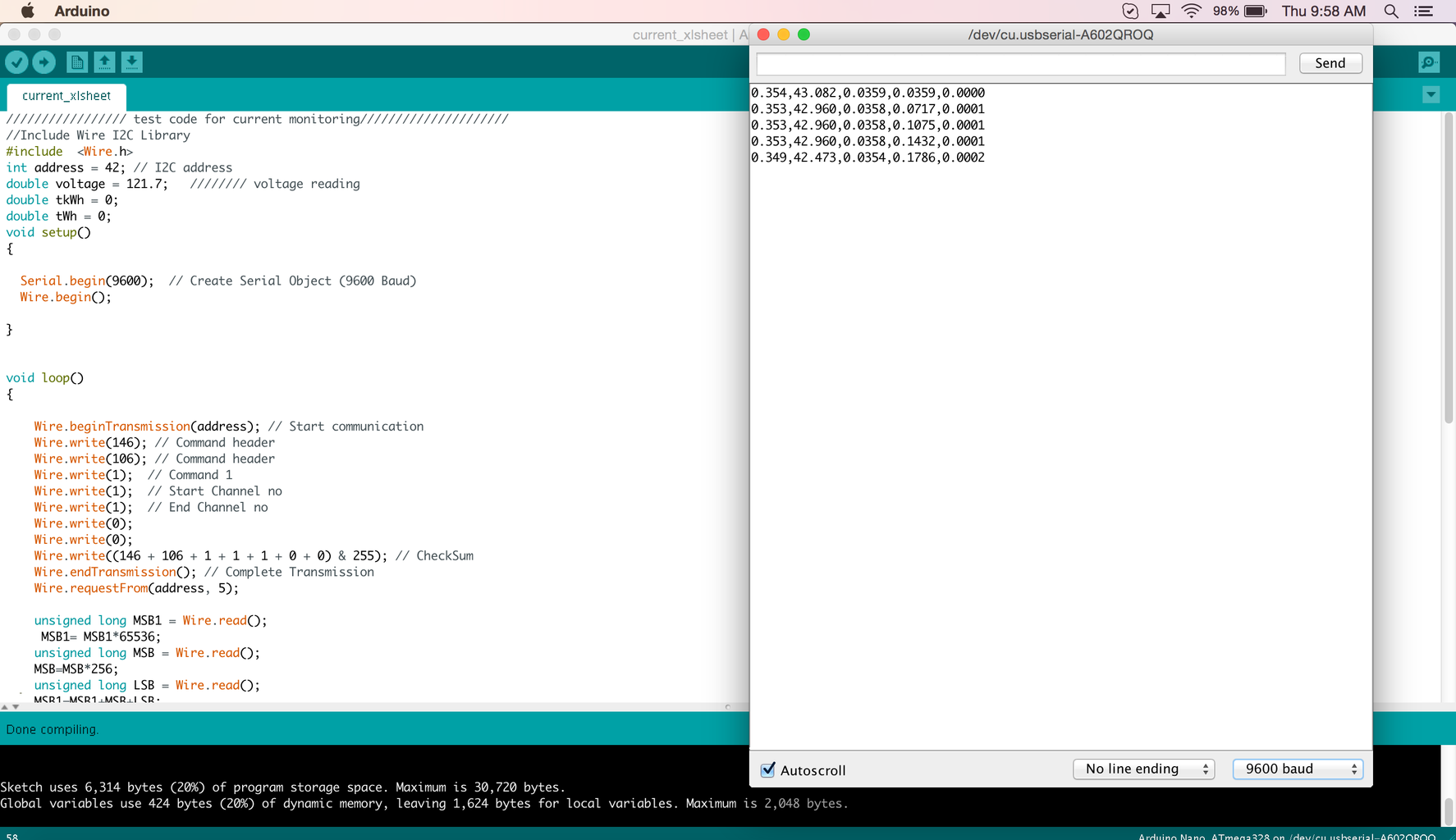Click the 'Wire.requestFrom(address, 5);' line
Screen dimensions: 1456x840
[136, 588]
